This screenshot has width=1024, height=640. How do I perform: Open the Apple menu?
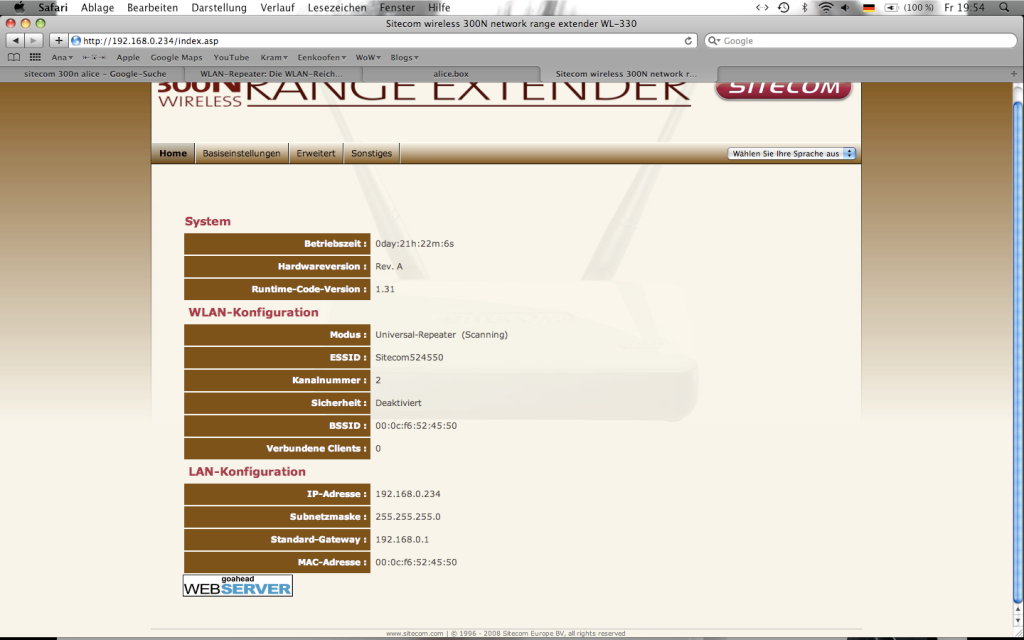(x=19, y=8)
